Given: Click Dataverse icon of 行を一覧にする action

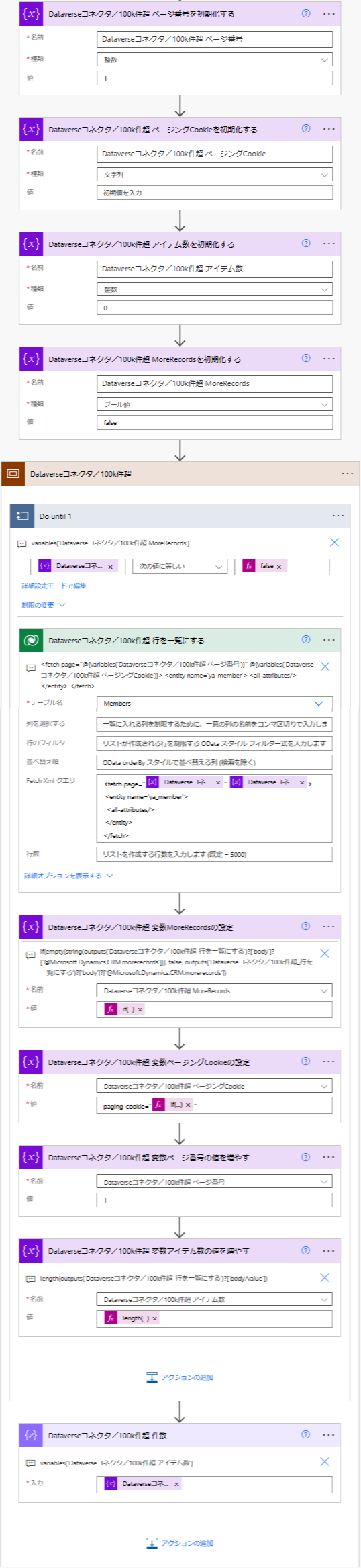Looking at the screenshot, I should pyautogui.click(x=31, y=640).
